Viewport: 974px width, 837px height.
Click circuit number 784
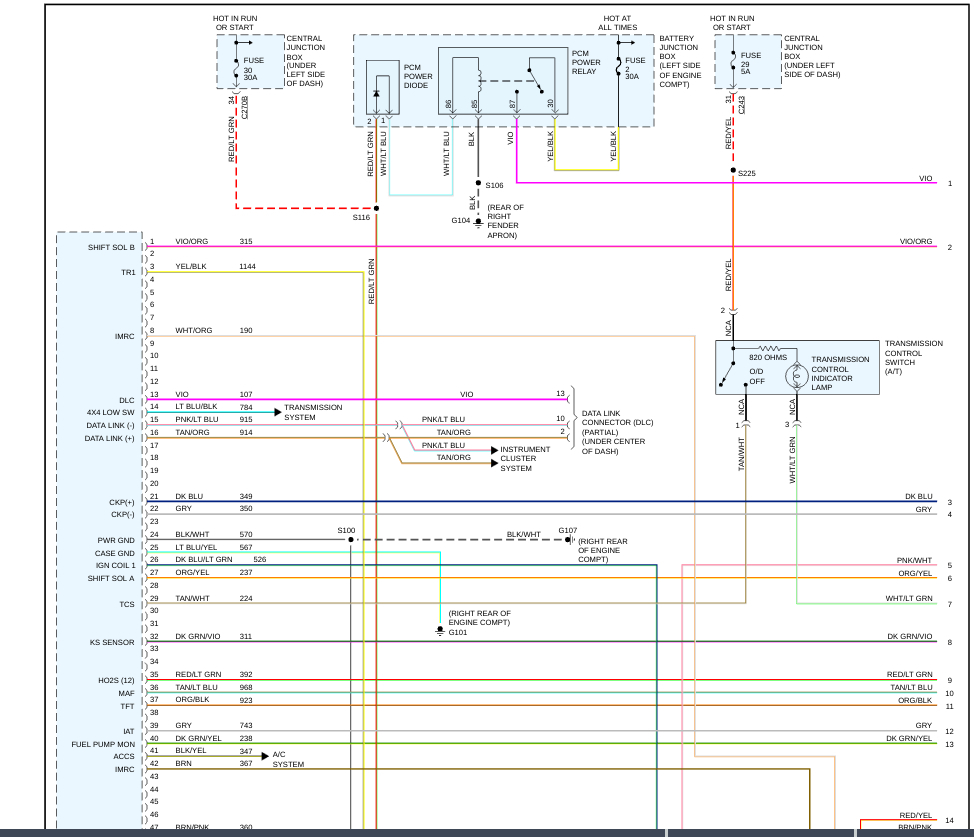tap(246, 408)
